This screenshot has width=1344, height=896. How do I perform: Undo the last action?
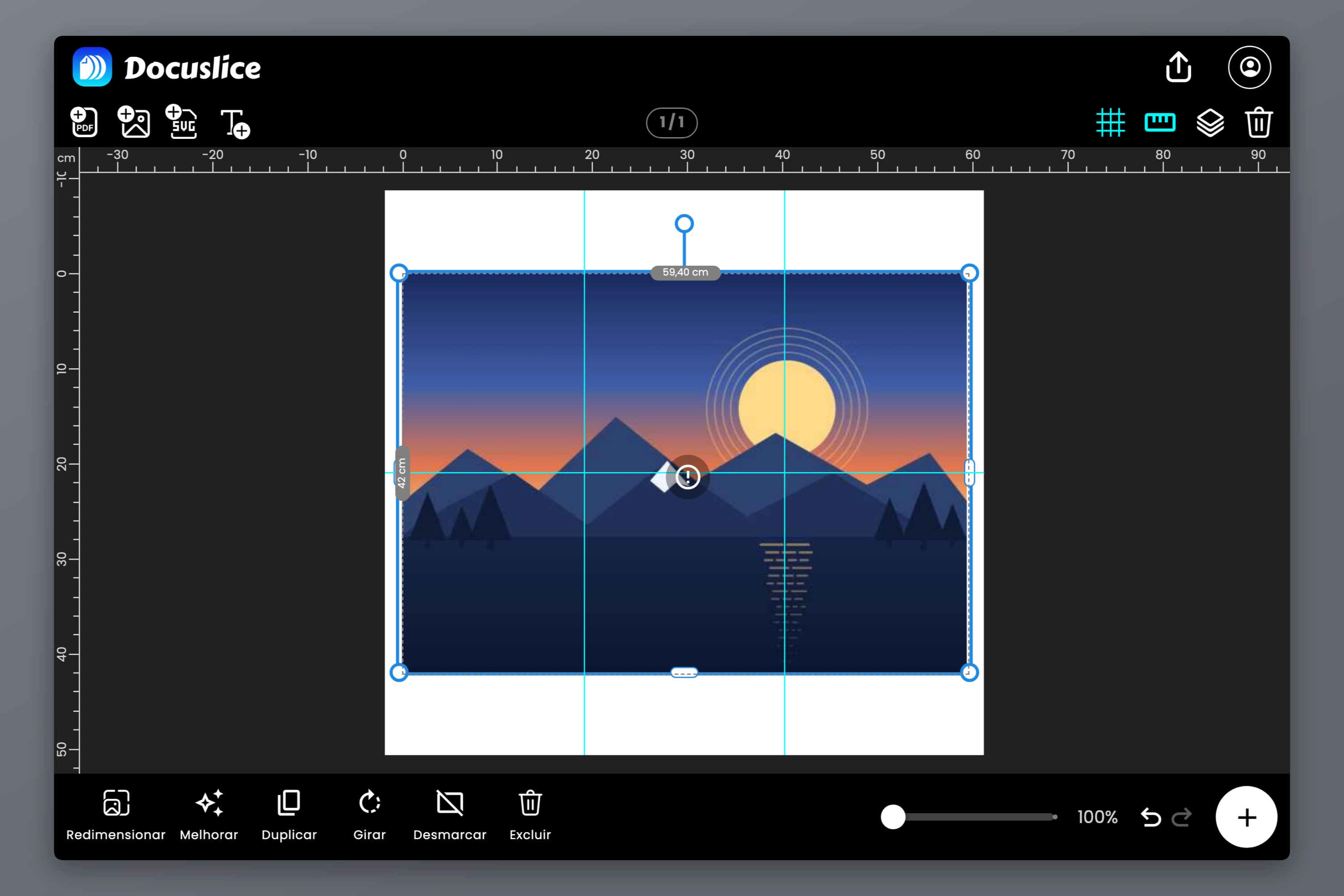click(x=1151, y=818)
